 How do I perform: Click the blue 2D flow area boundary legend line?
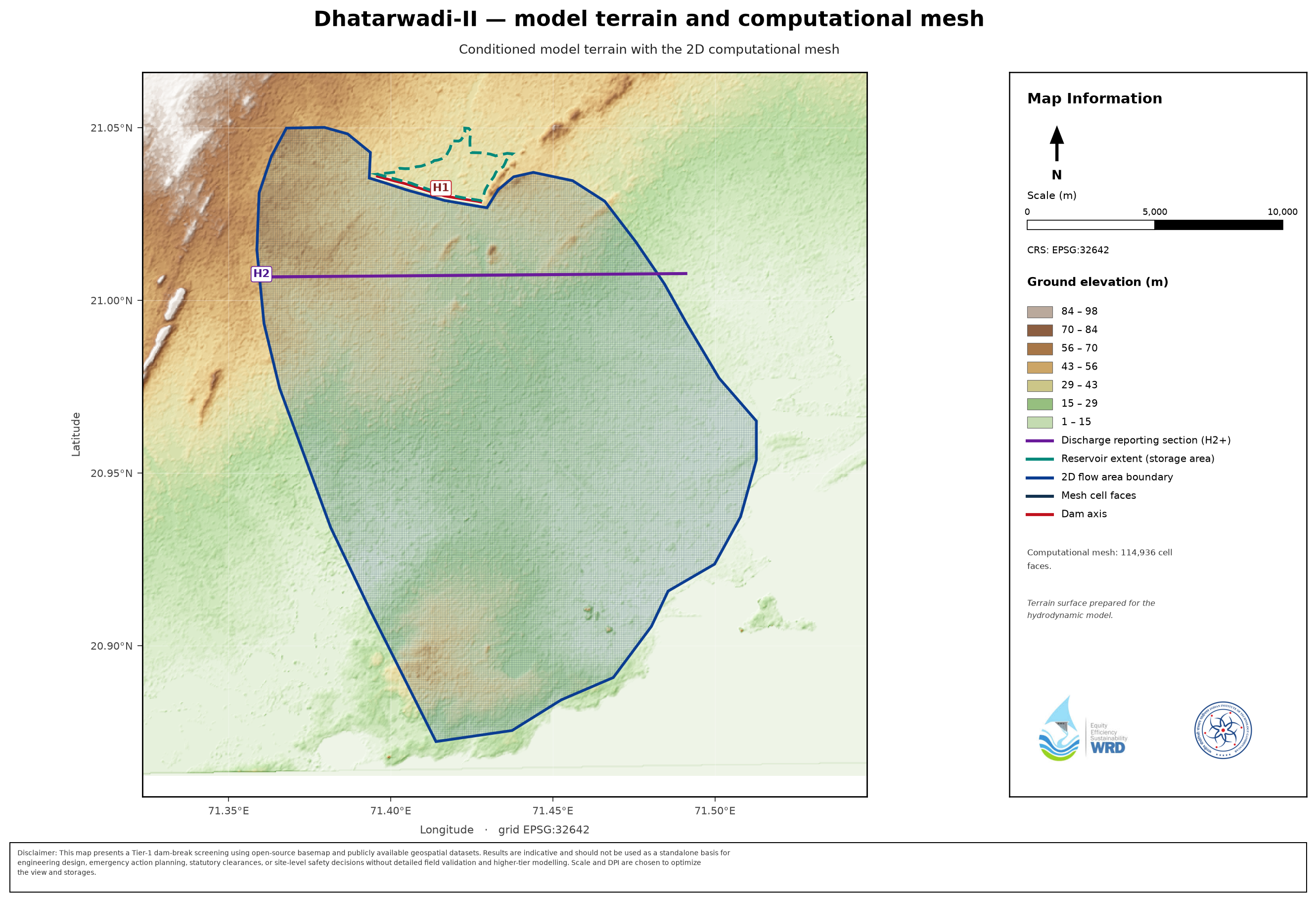coord(1040,477)
